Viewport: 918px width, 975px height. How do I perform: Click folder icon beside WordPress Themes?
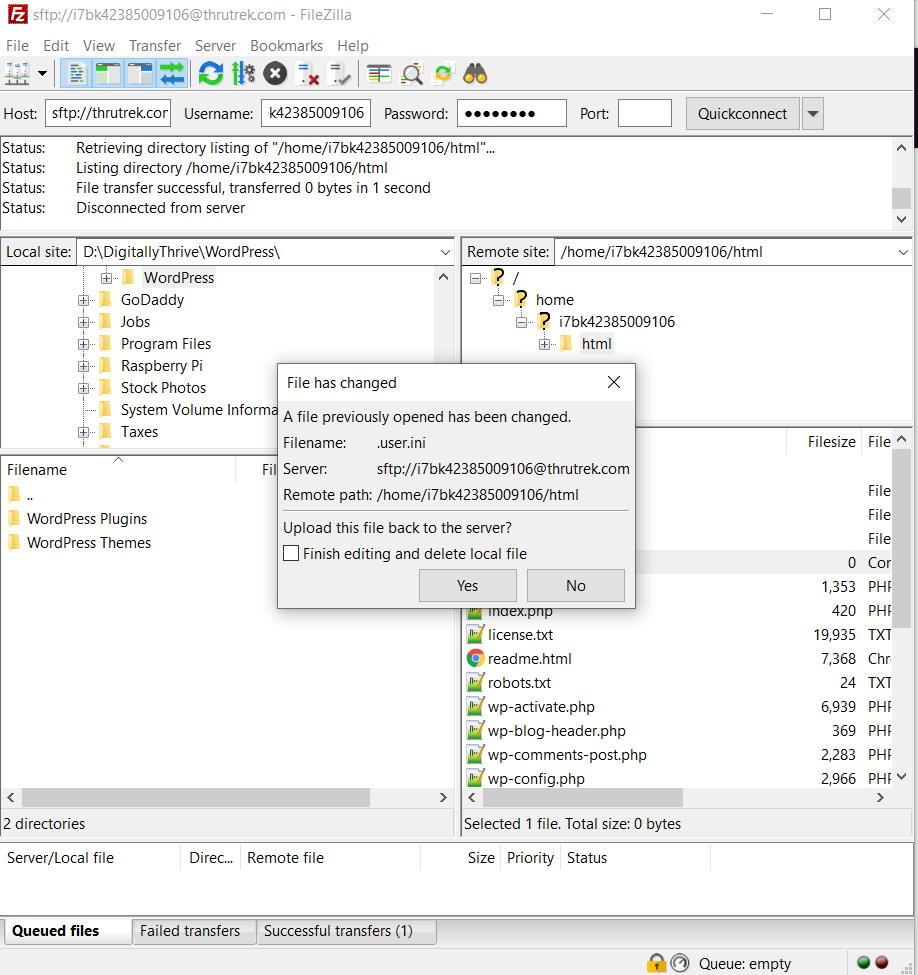click(x=14, y=543)
